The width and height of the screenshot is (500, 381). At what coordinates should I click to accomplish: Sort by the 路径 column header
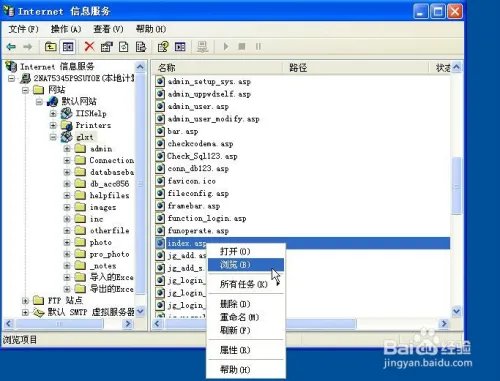pyautogui.click(x=356, y=68)
